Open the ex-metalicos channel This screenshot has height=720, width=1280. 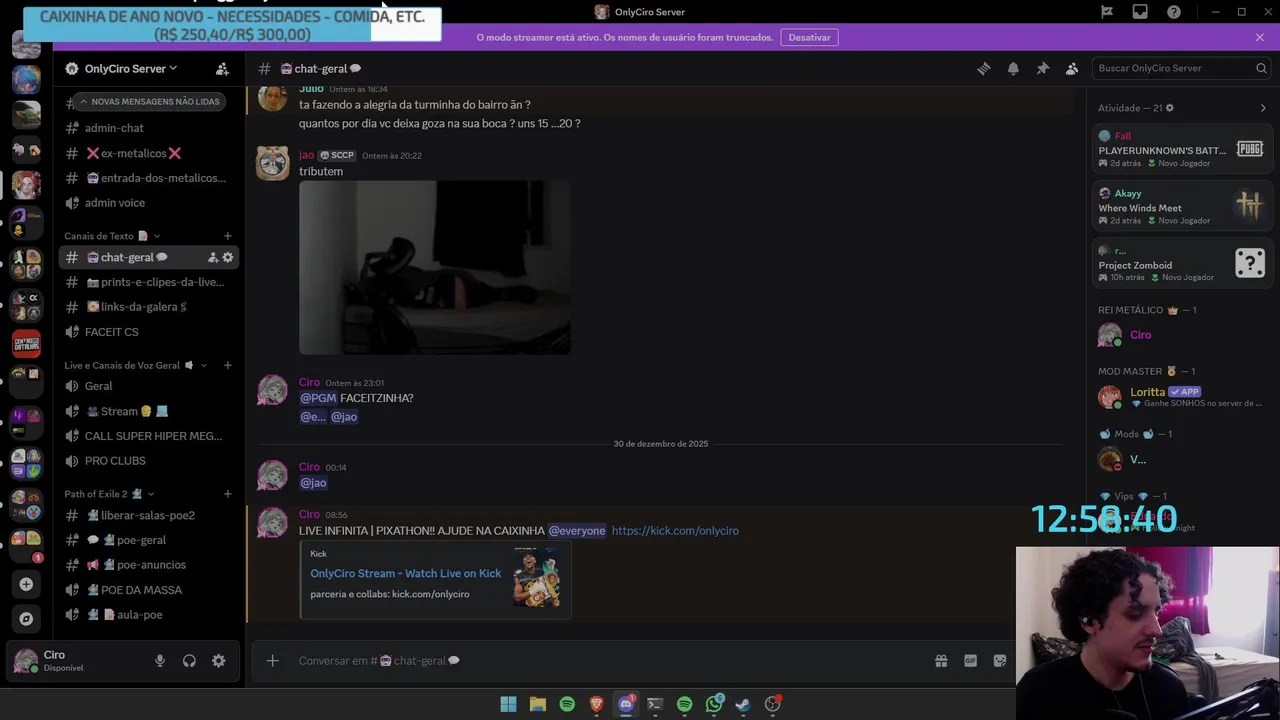pos(148,153)
